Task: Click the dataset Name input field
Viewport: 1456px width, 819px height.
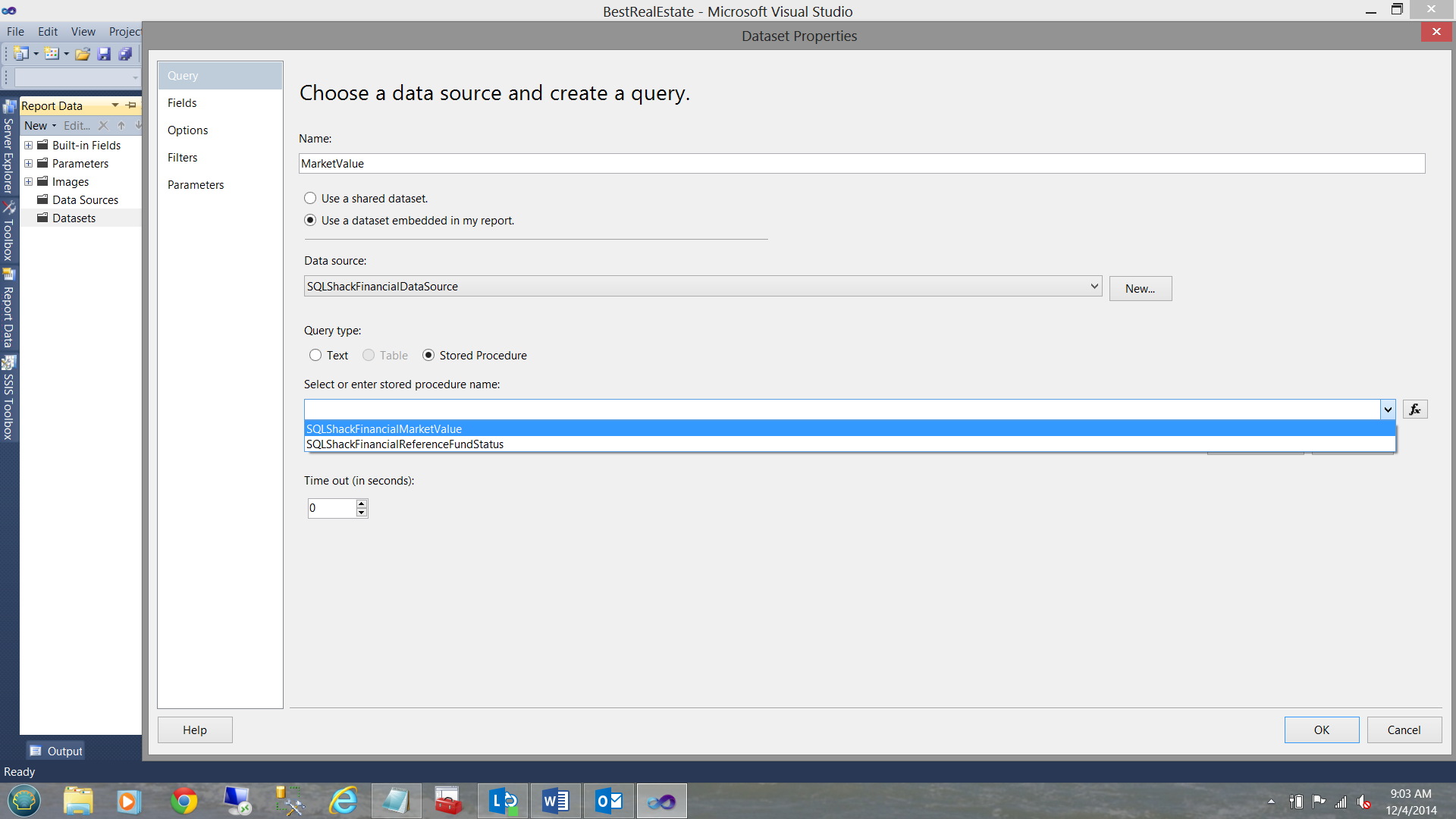Action: (861, 164)
